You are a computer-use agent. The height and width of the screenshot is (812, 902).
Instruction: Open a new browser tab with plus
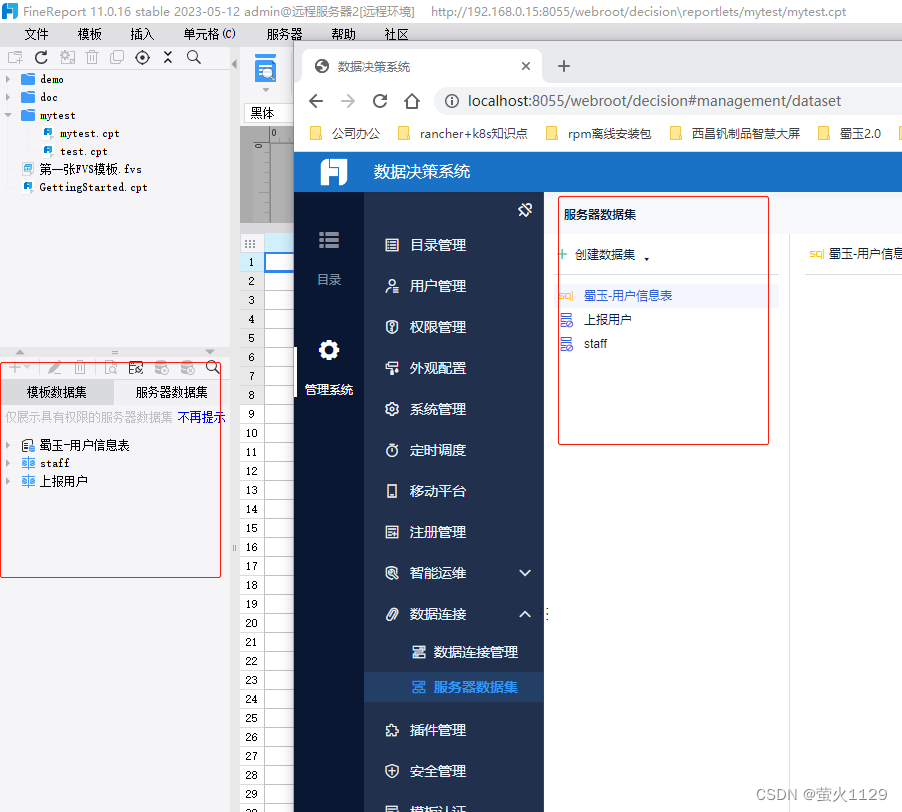pos(564,66)
